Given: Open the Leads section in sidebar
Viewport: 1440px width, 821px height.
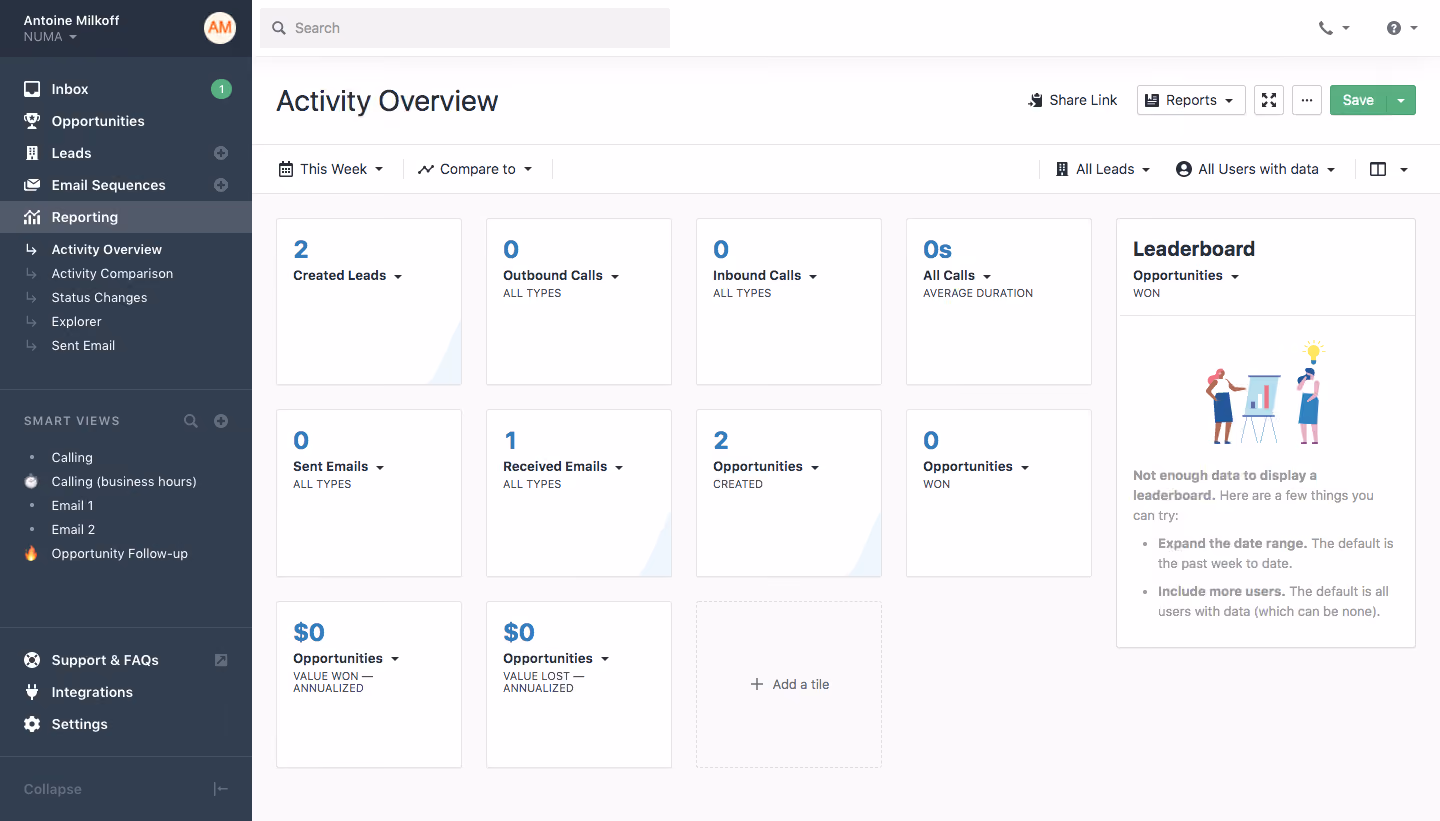Looking at the screenshot, I should point(71,153).
